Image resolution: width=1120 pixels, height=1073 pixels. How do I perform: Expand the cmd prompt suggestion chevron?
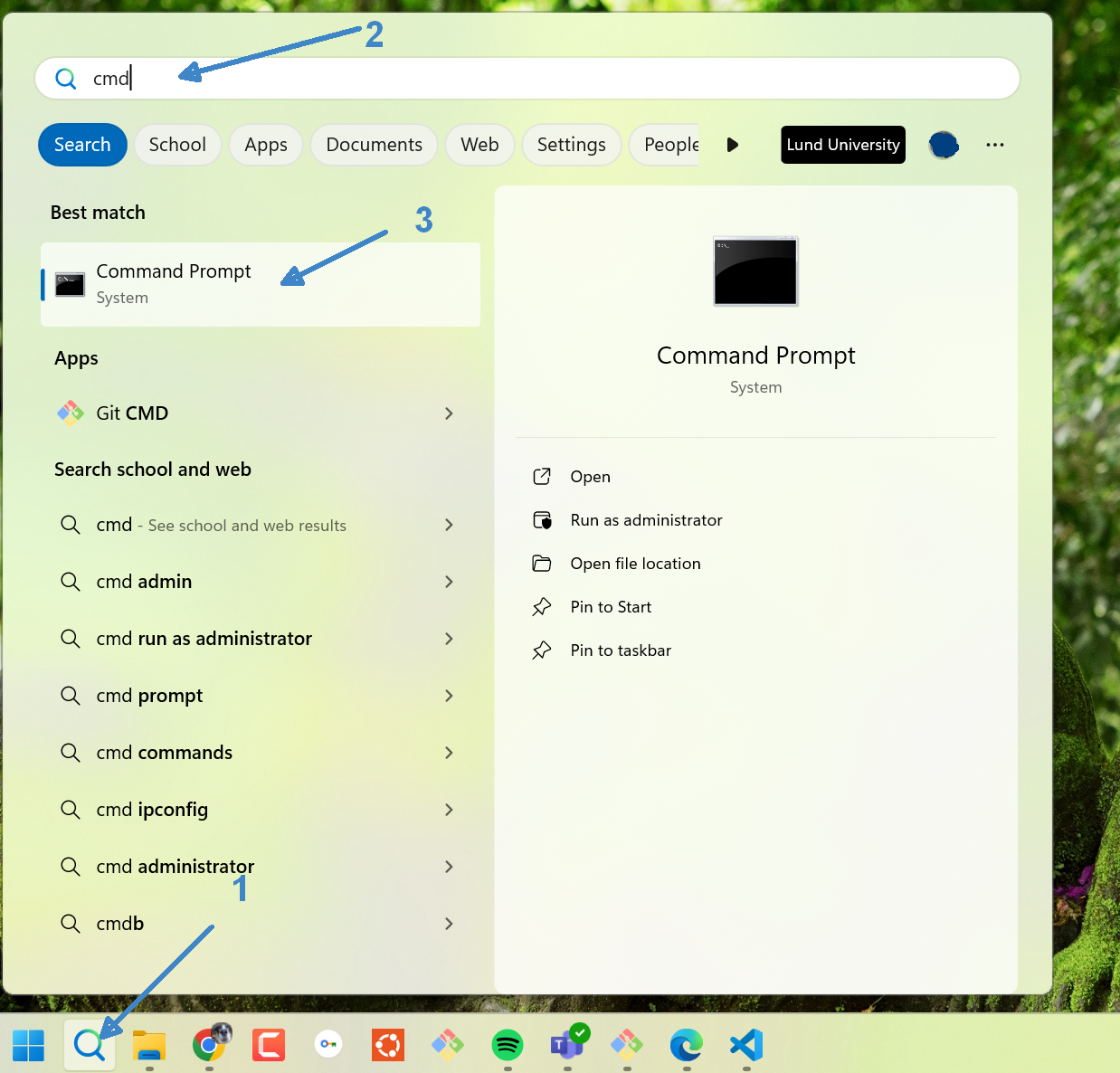(449, 696)
